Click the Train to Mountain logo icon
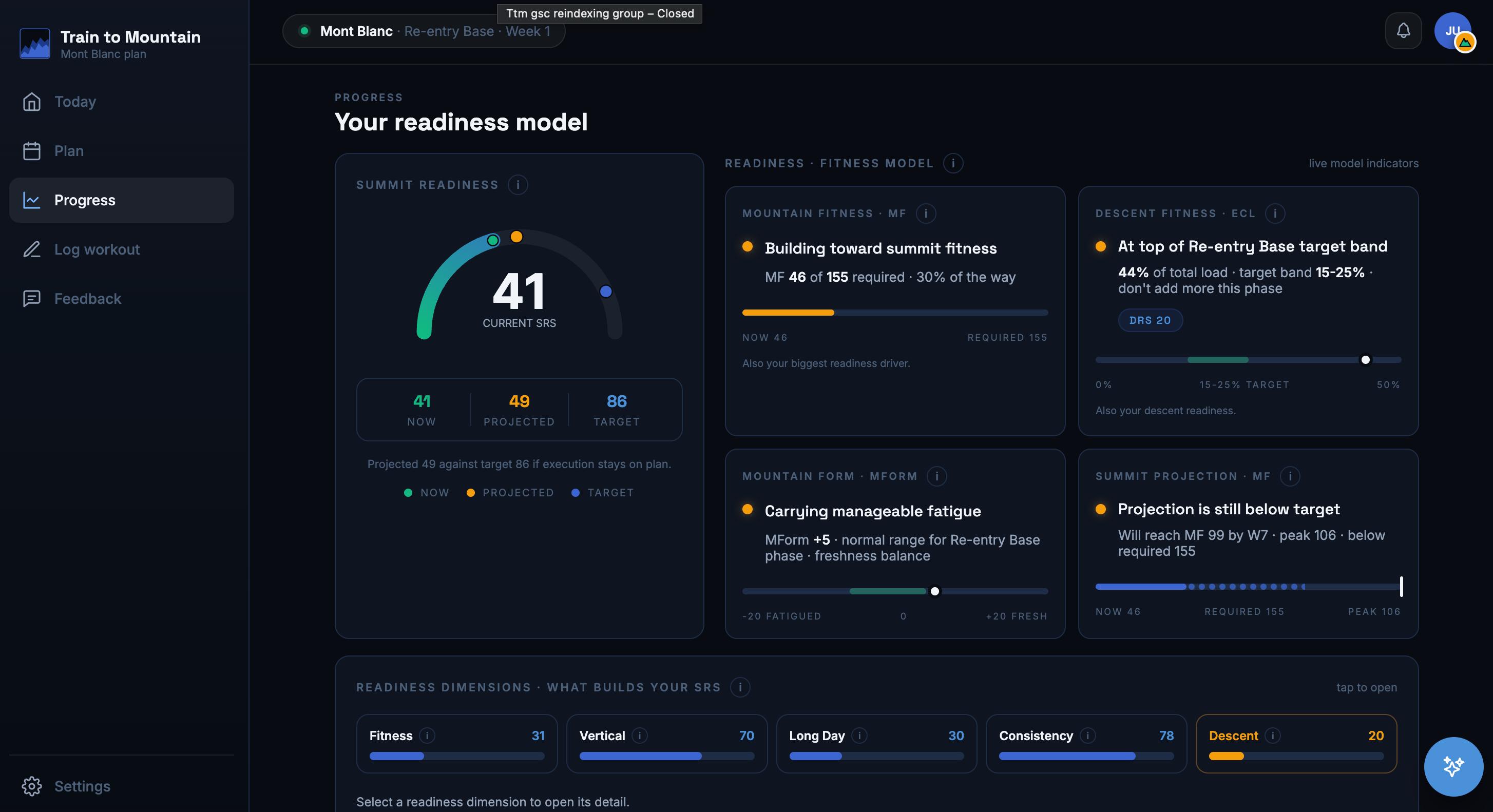 click(x=35, y=44)
